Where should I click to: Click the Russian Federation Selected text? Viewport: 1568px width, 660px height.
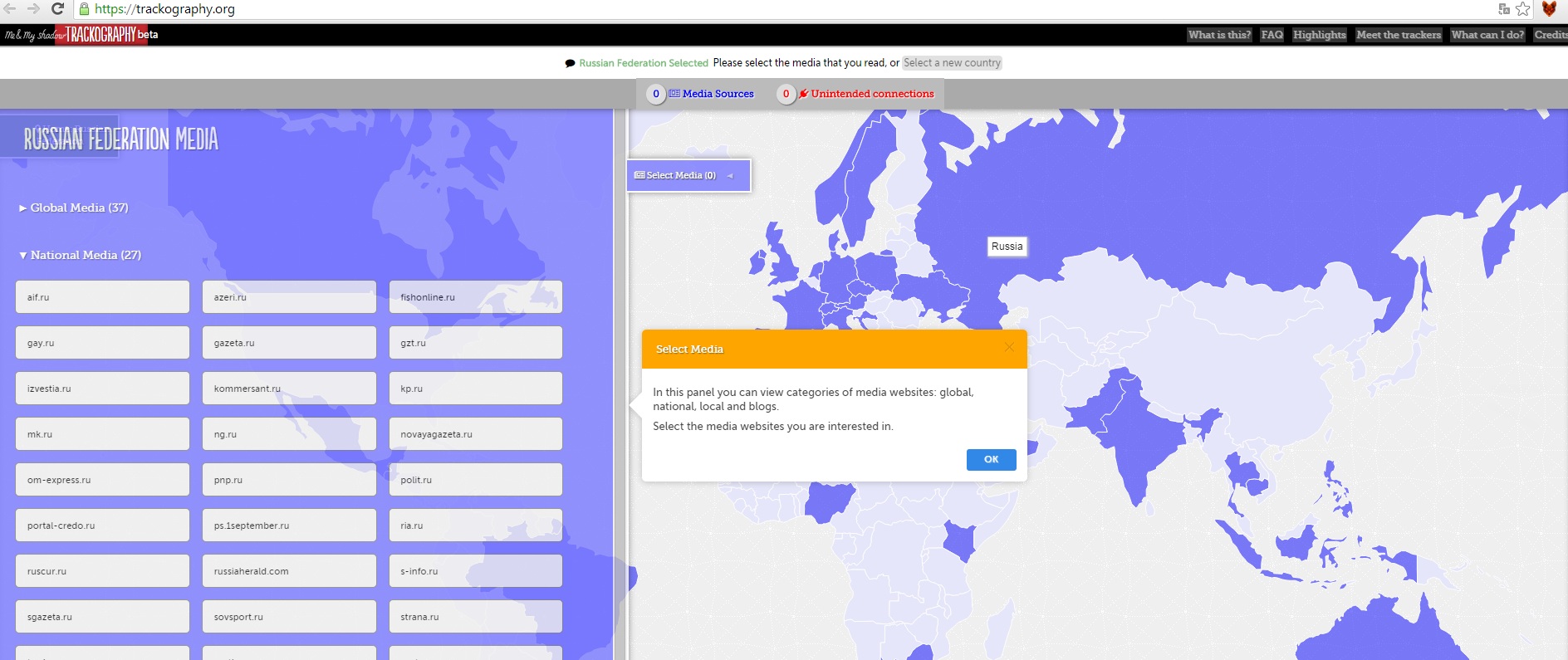pyautogui.click(x=644, y=63)
